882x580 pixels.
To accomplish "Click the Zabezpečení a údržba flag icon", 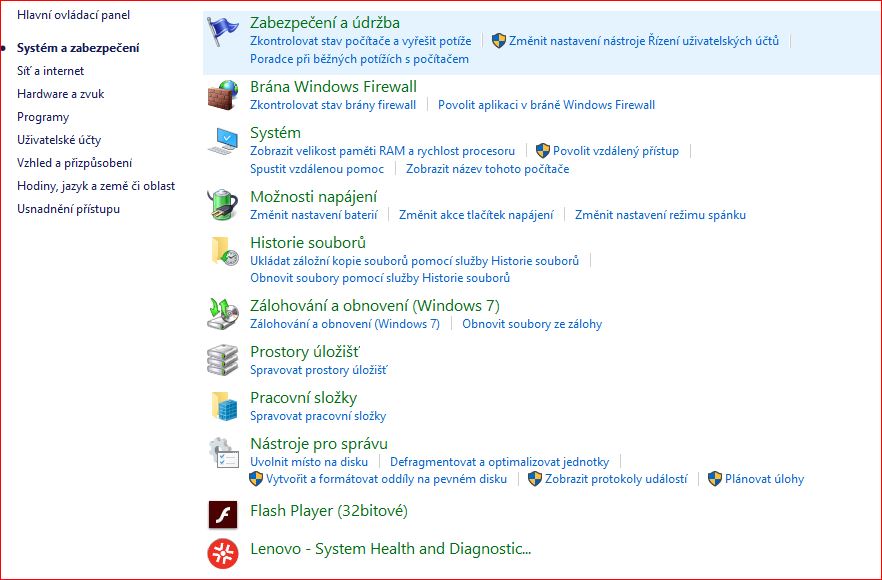I will click(x=223, y=32).
